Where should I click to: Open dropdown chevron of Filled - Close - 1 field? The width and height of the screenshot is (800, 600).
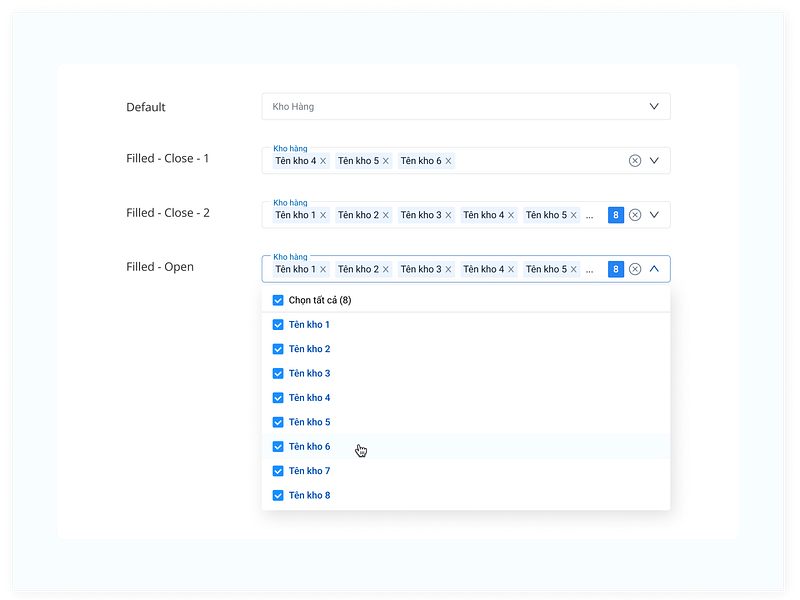[x=654, y=160]
